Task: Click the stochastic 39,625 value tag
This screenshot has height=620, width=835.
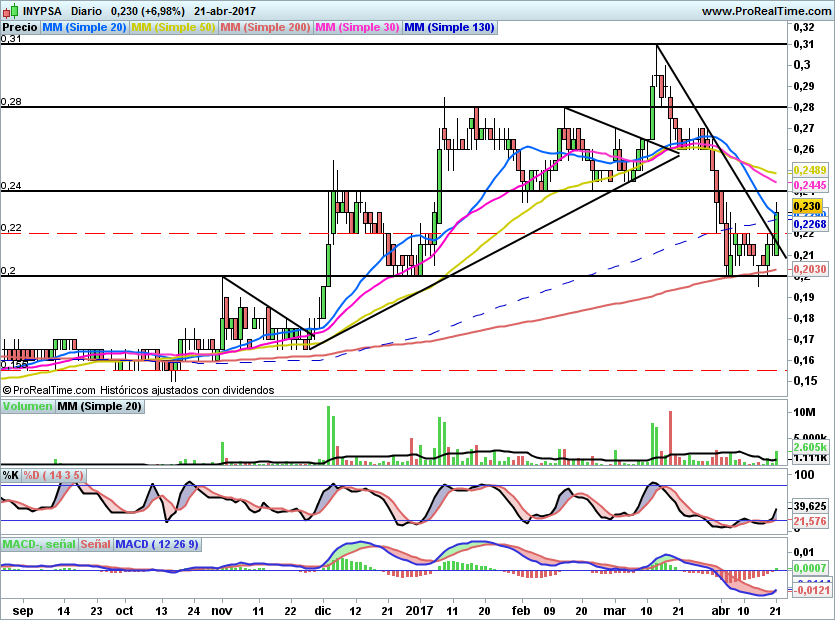Action: click(x=807, y=506)
